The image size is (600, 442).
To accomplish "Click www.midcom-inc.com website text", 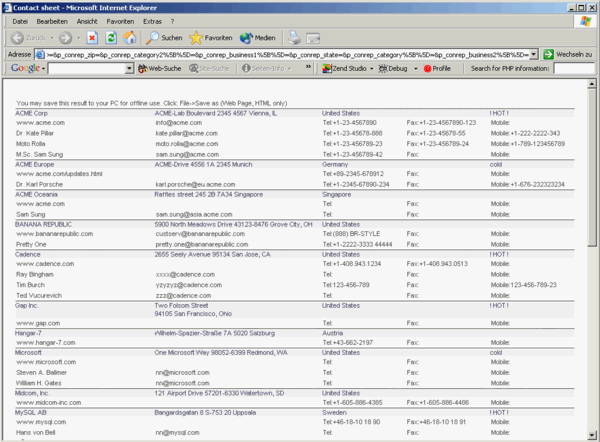I will [49, 402].
